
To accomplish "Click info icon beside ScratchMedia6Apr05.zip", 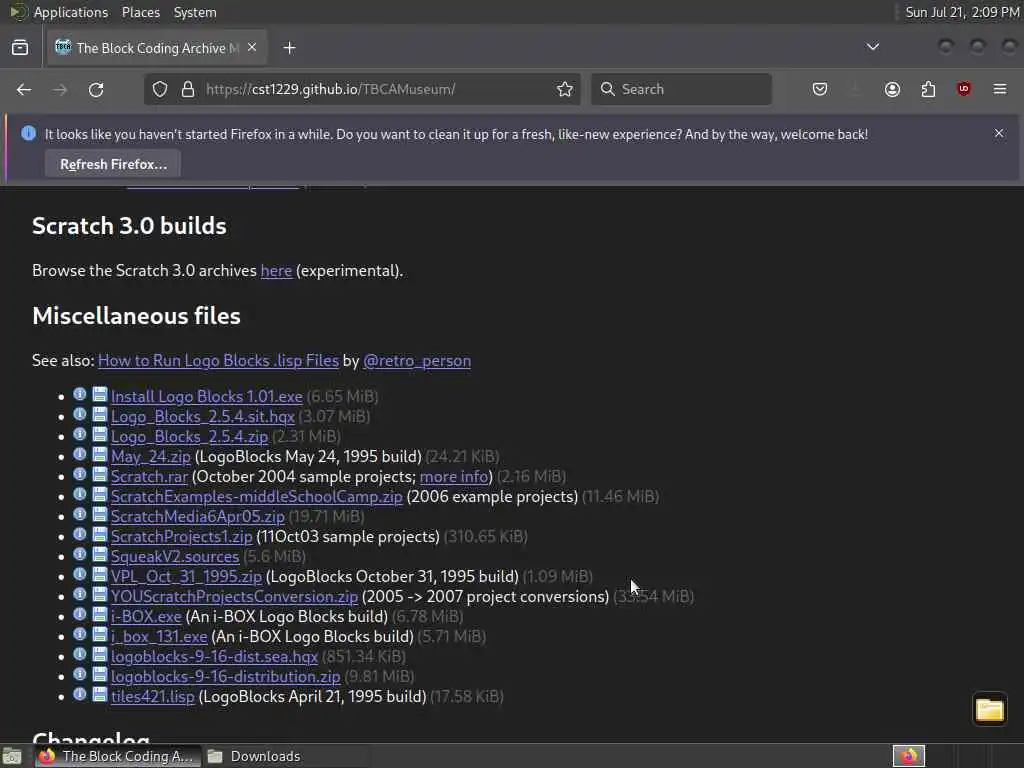I will click(x=80, y=515).
